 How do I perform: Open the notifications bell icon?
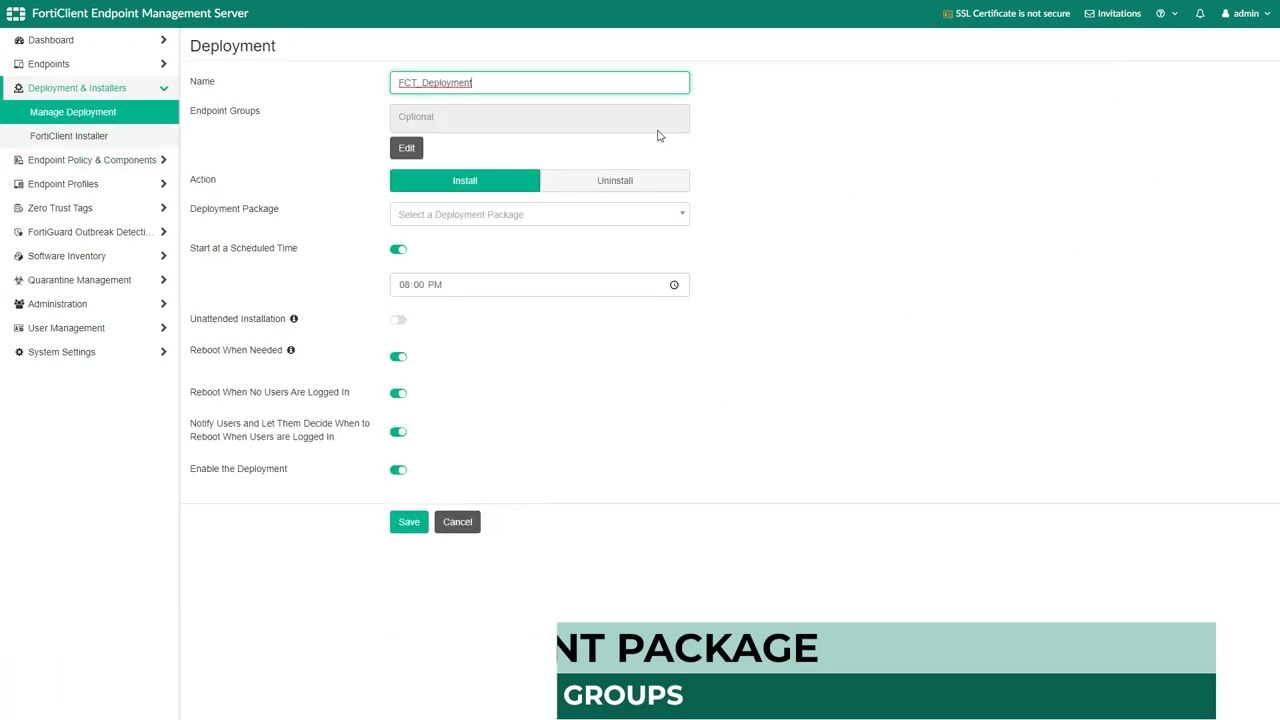click(1200, 14)
